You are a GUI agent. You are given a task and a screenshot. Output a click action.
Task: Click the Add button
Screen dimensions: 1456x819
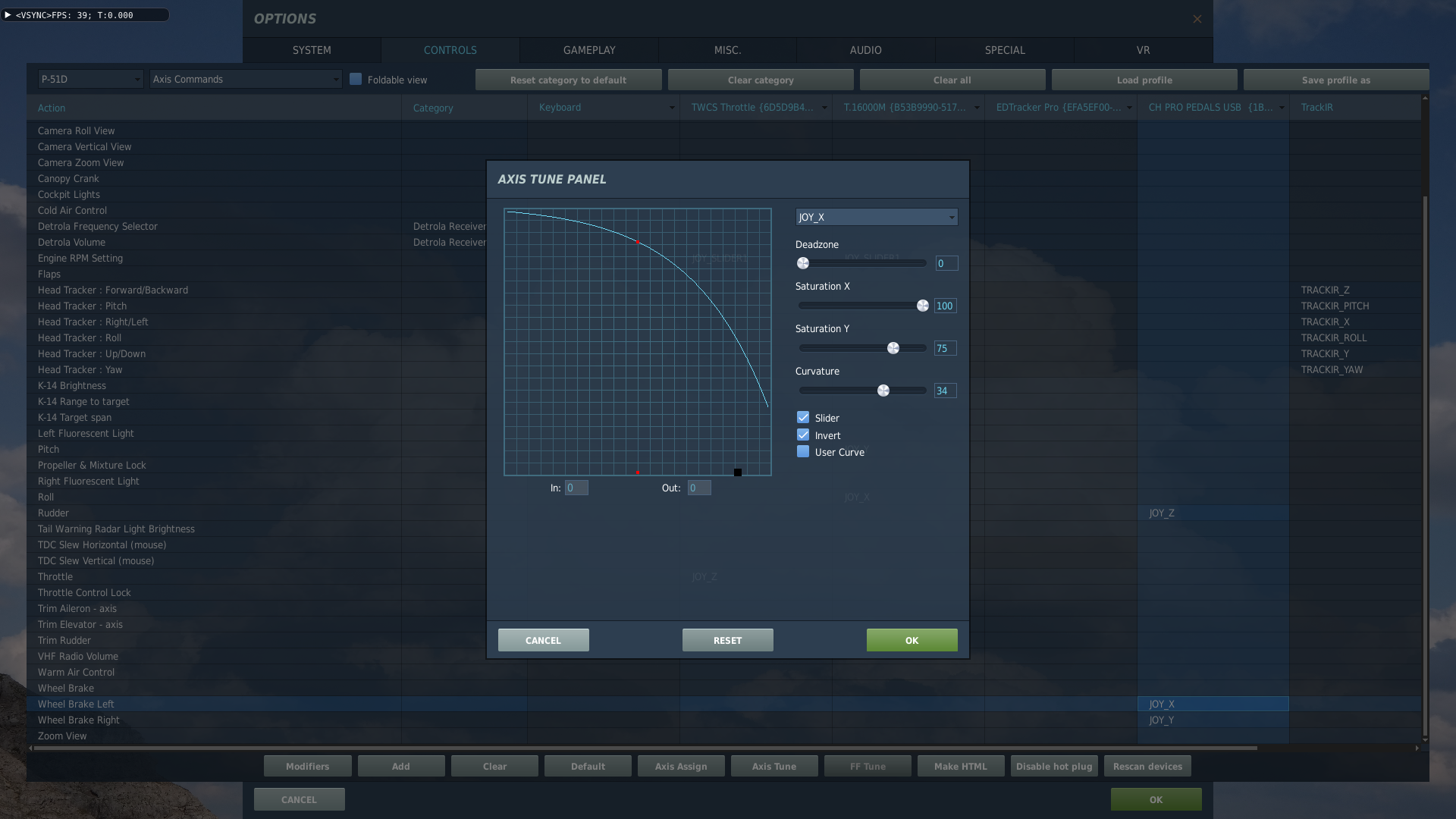coord(401,766)
